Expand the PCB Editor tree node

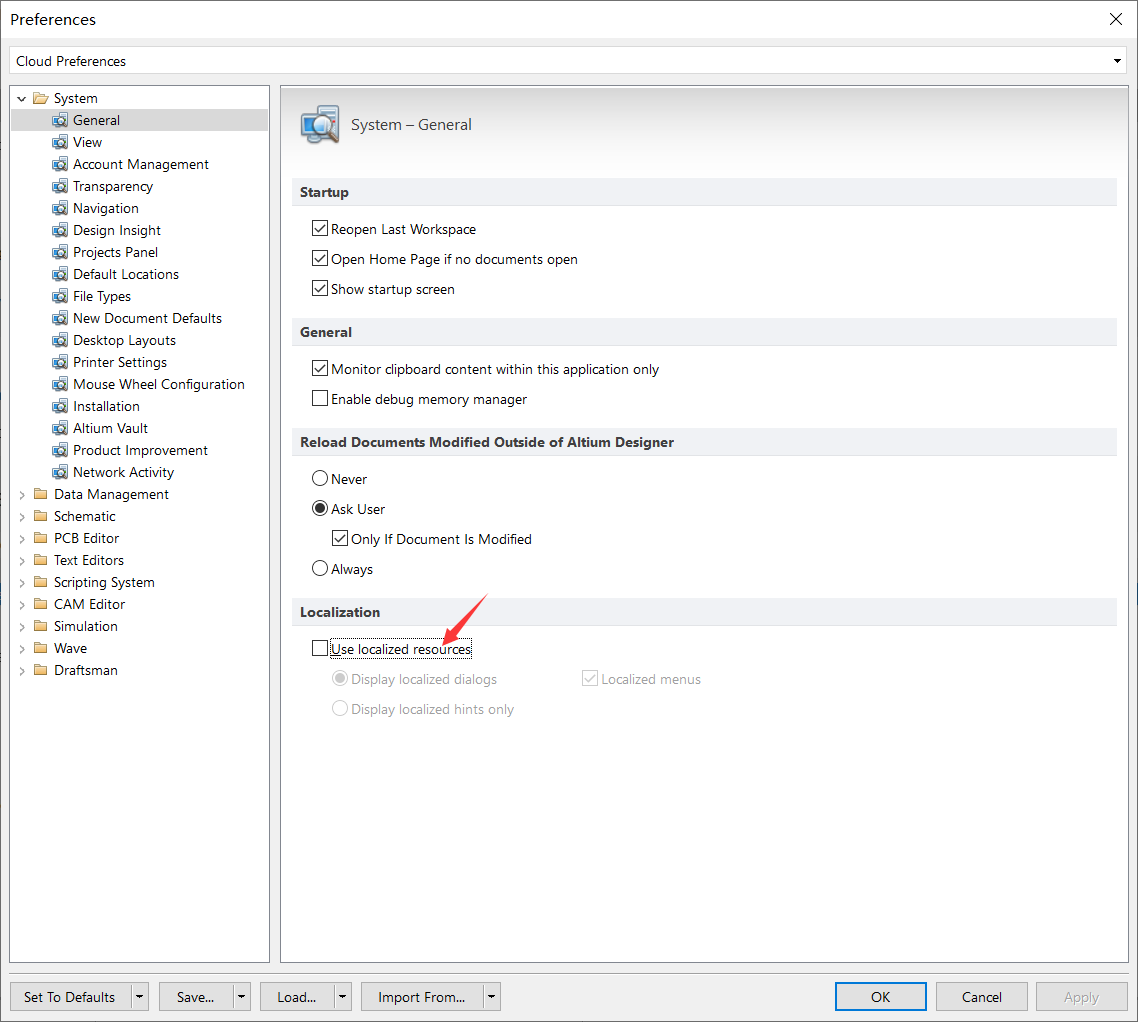pos(22,539)
